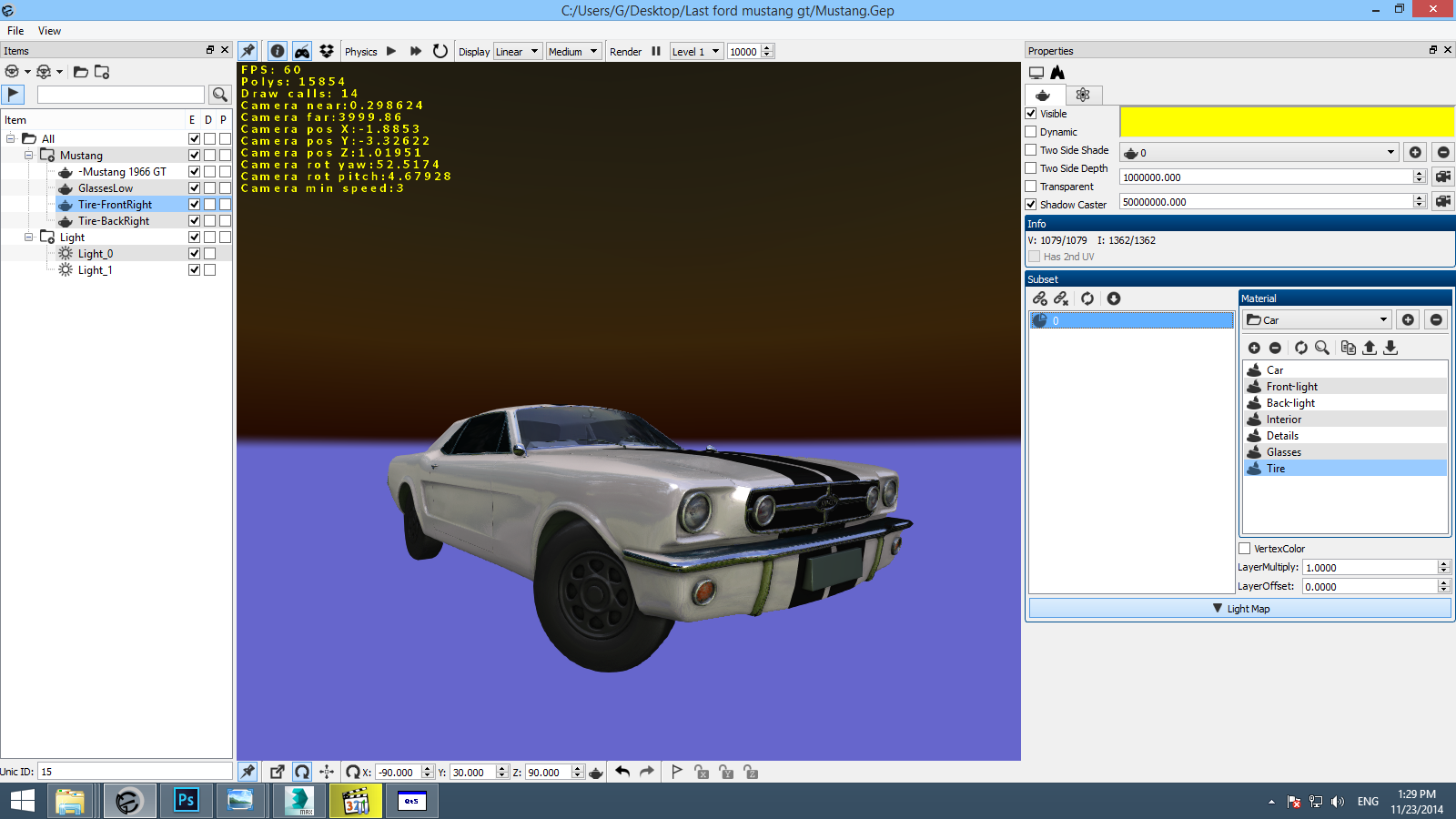Select the rotate tool in bottom toolbar
This screenshot has height=819, width=1456.
[x=302, y=772]
